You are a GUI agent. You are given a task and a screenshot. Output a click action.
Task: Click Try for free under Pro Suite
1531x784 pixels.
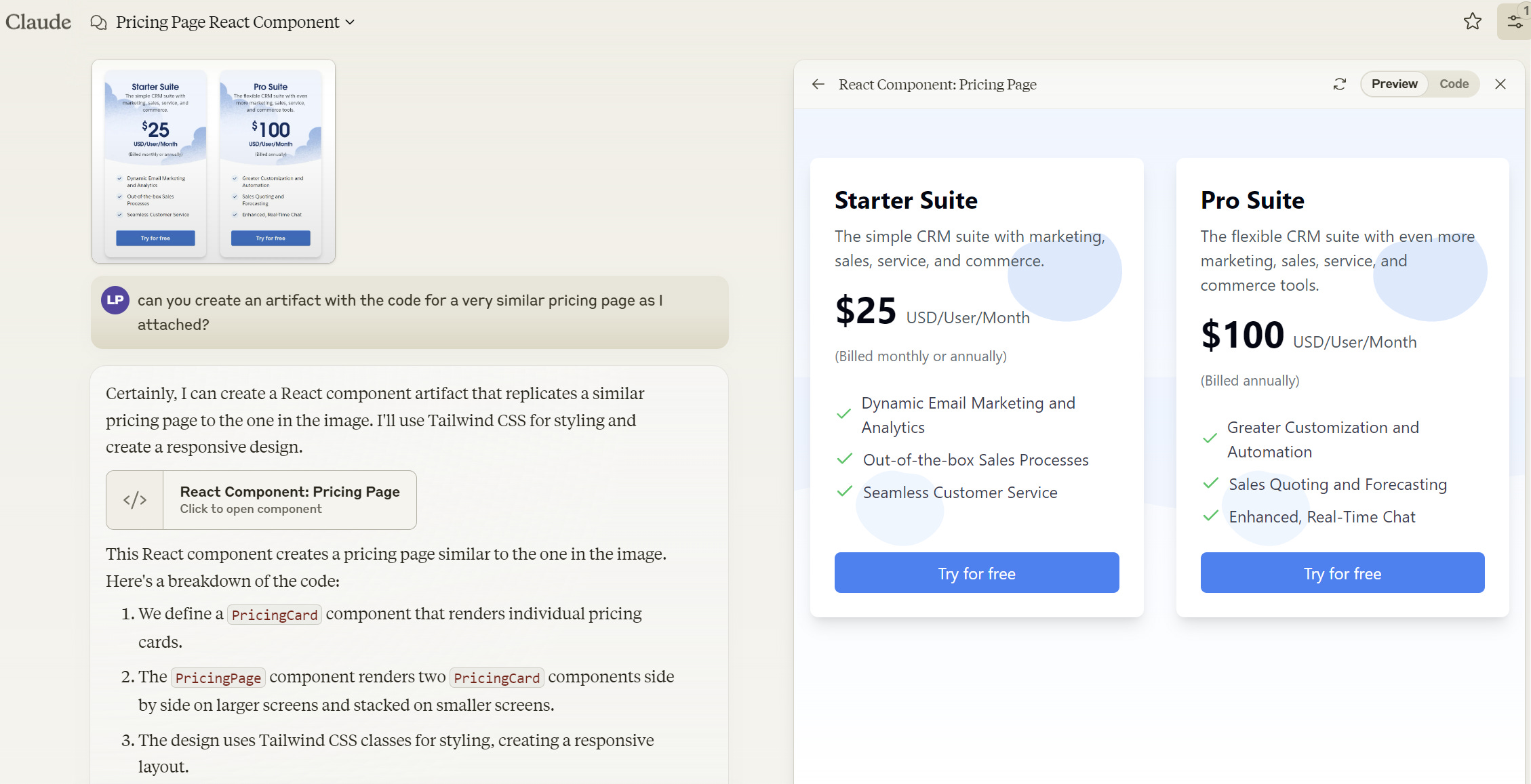click(1342, 573)
